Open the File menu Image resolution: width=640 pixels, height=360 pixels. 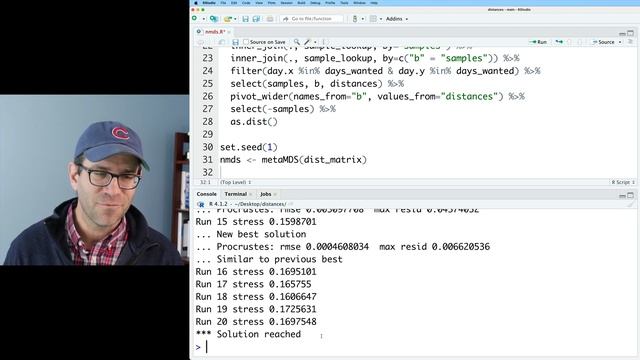(x=223, y=3)
